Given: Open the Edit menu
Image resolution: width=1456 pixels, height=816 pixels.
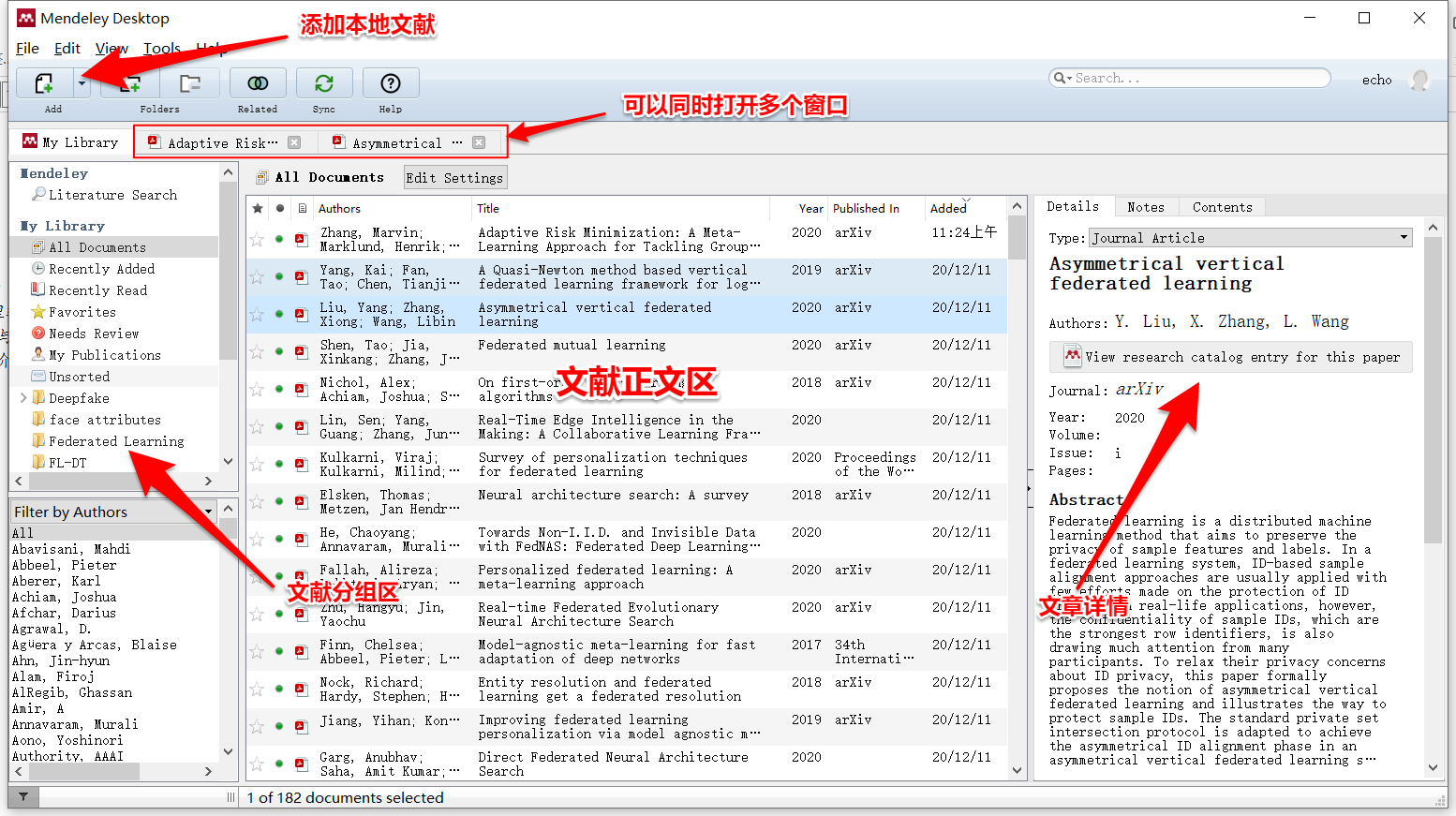Looking at the screenshot, I should (67, 49).
